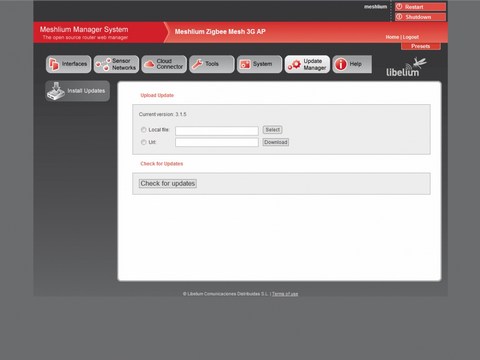Viewport: 480px width, 360px height.
Task: Click the System tab icon
Action: pos(245,64)
